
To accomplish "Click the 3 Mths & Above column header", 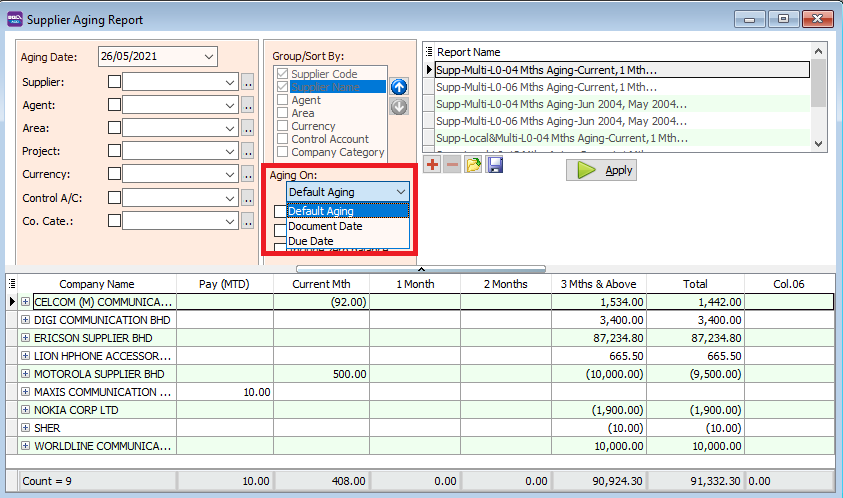I will (598, 284).
